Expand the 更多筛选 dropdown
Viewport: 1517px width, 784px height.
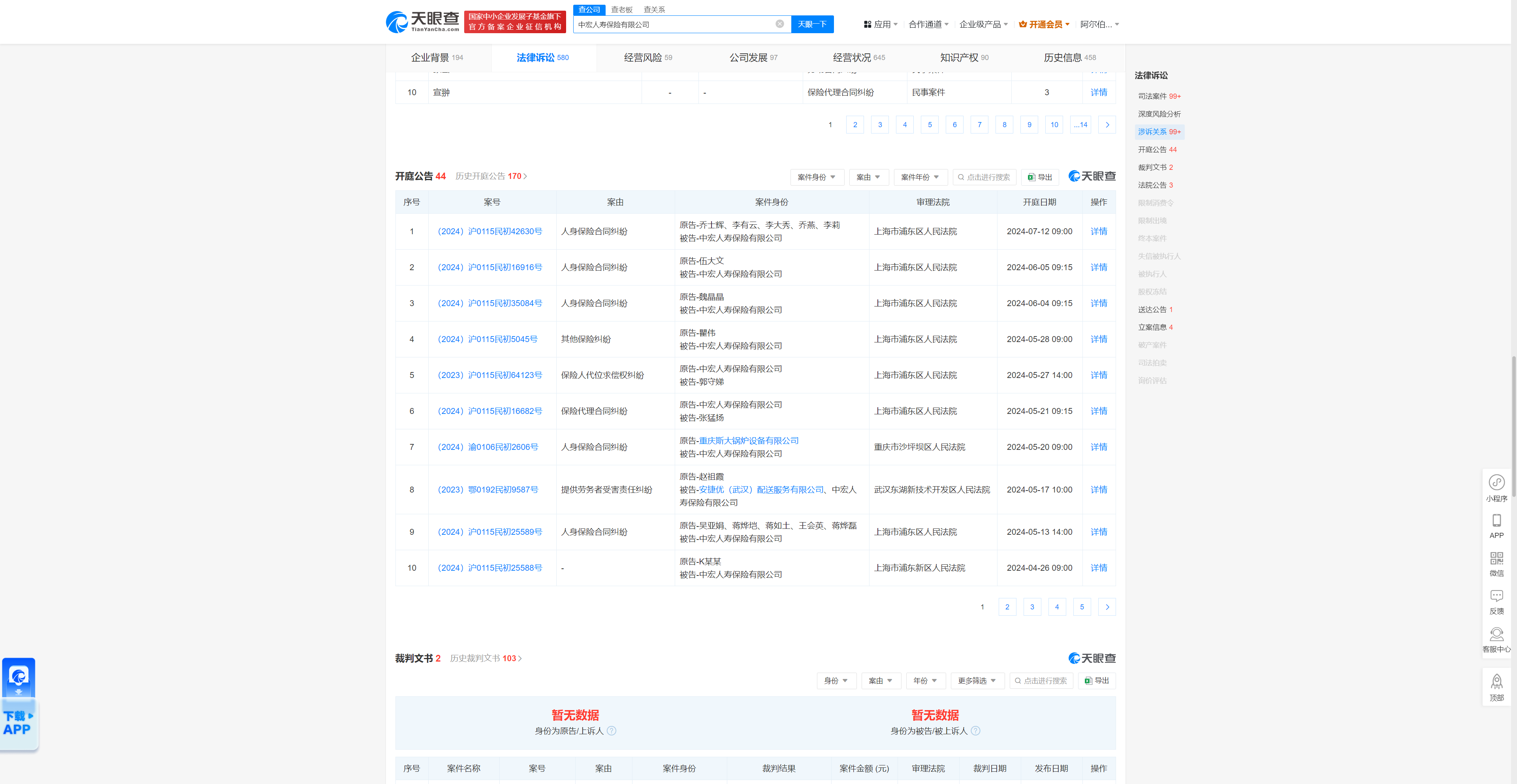(977, 681)
